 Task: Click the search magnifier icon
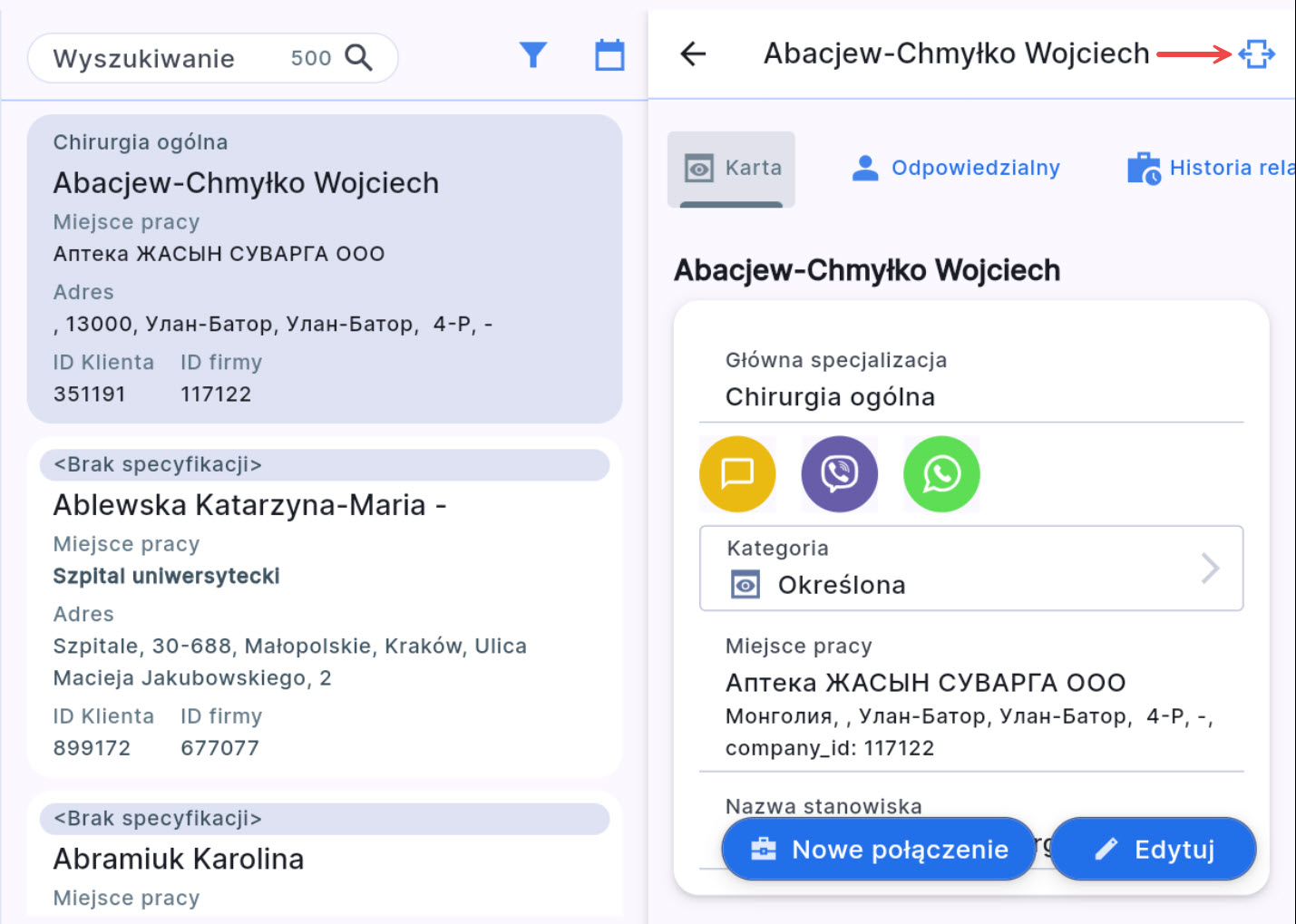coord(359,58)
